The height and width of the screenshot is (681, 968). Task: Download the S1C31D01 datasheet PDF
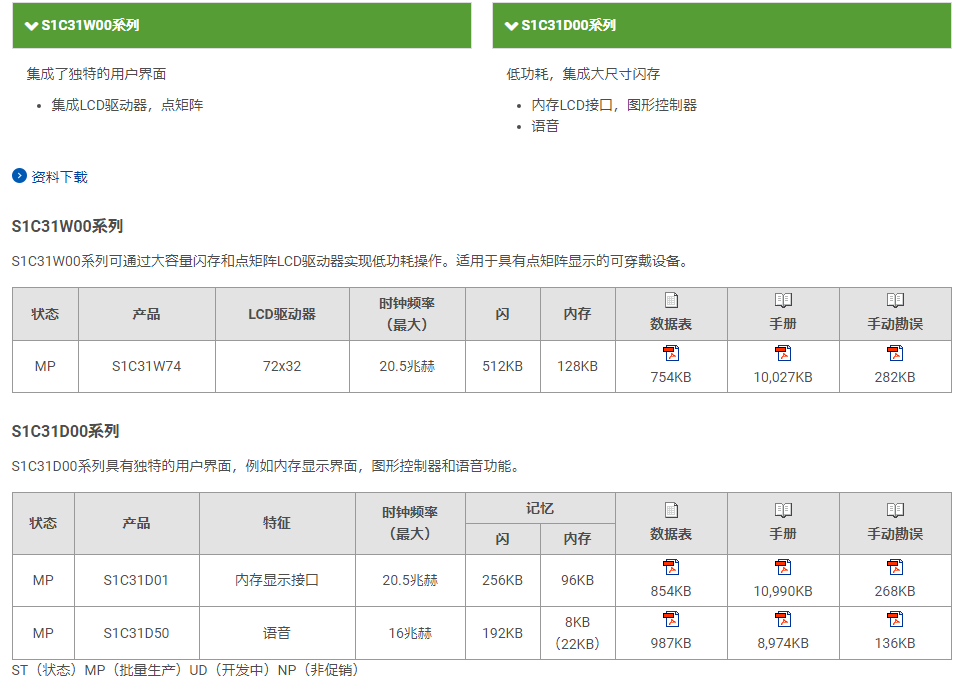click(x=671, y=568)
